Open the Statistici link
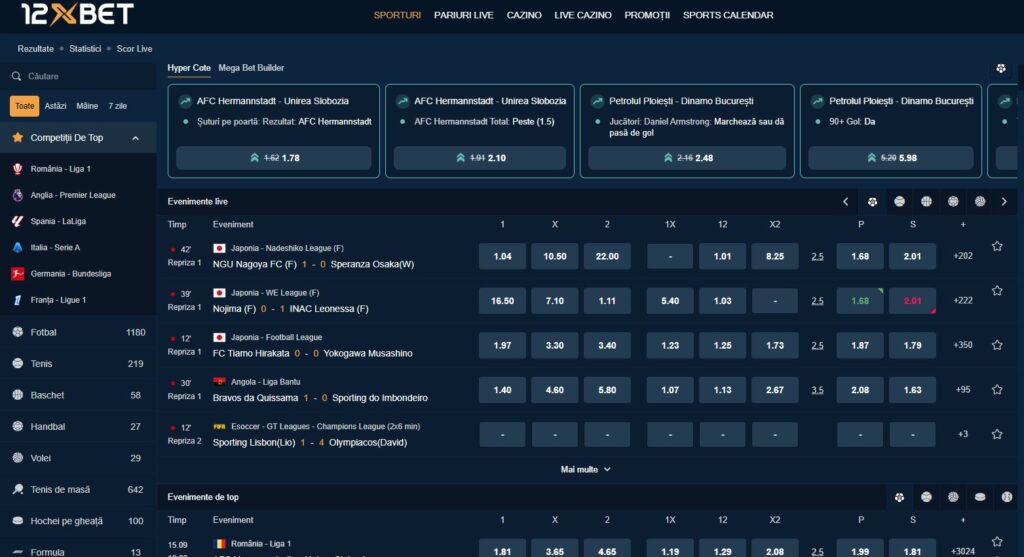Screen dimensions: 1024x557 85,49
